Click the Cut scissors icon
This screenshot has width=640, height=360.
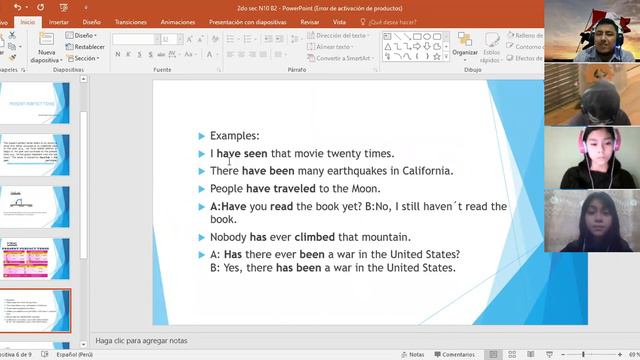point(12,36)
